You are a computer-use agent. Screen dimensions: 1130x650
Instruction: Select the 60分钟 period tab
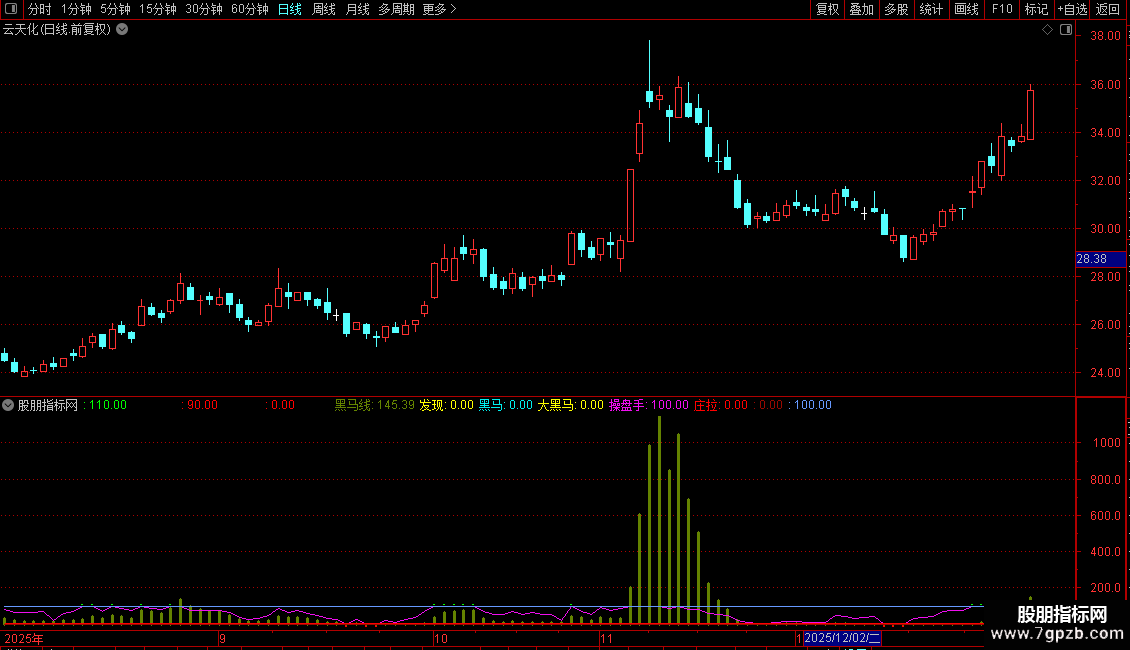(x=249, y=9)
